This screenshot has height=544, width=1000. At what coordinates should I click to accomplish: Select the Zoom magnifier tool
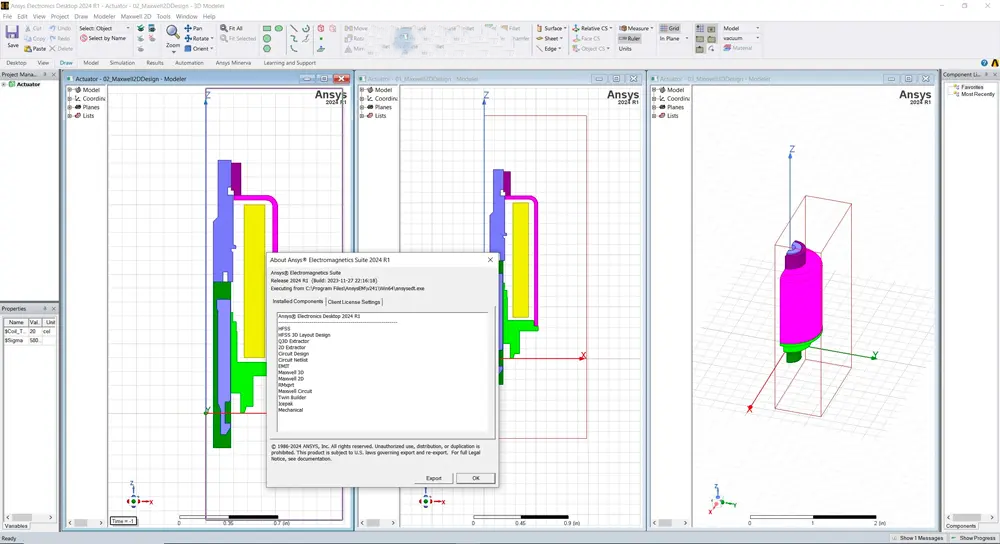(173, 33)
